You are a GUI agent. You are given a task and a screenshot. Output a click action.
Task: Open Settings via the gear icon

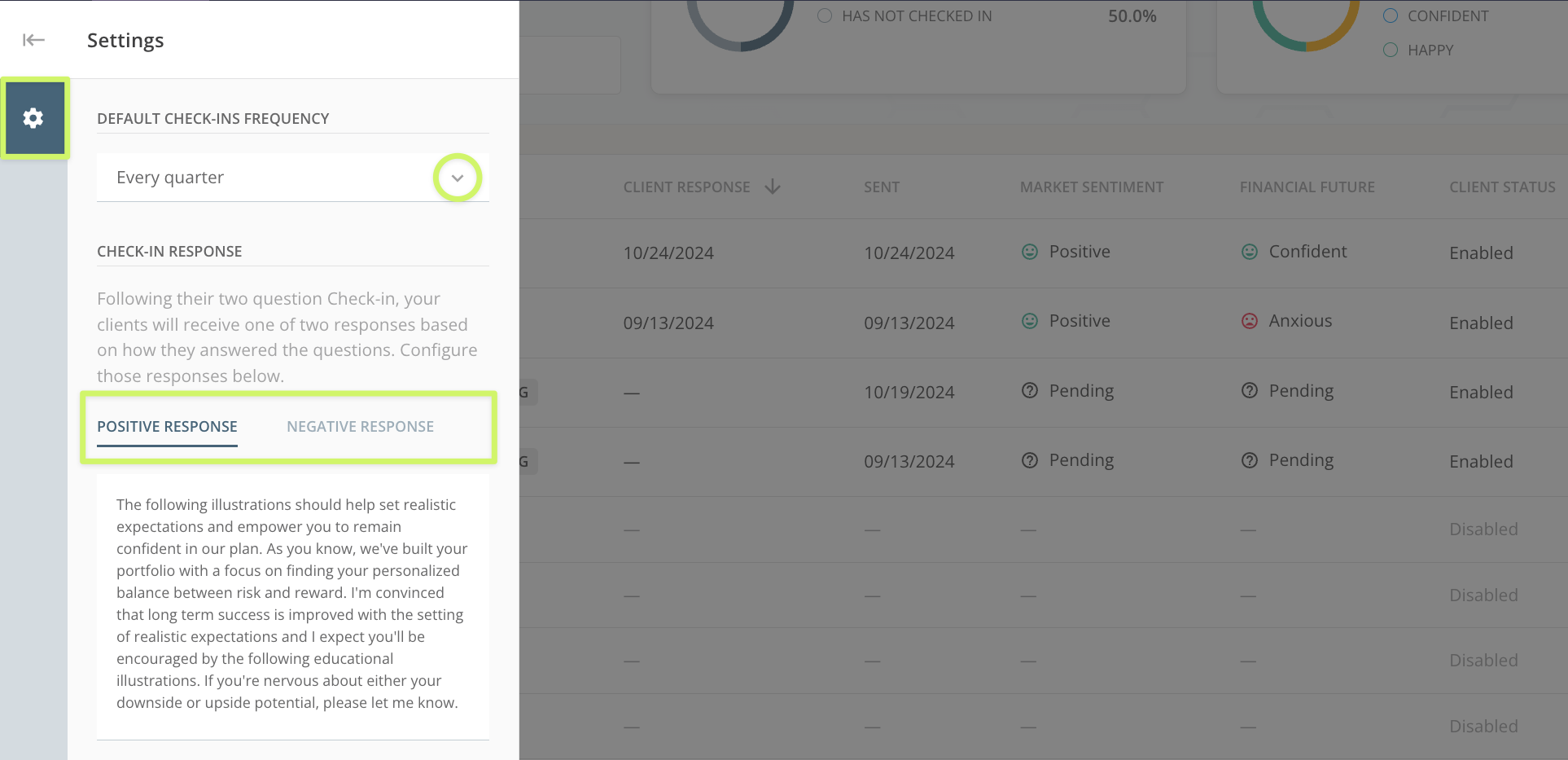(x=33, y=118)
